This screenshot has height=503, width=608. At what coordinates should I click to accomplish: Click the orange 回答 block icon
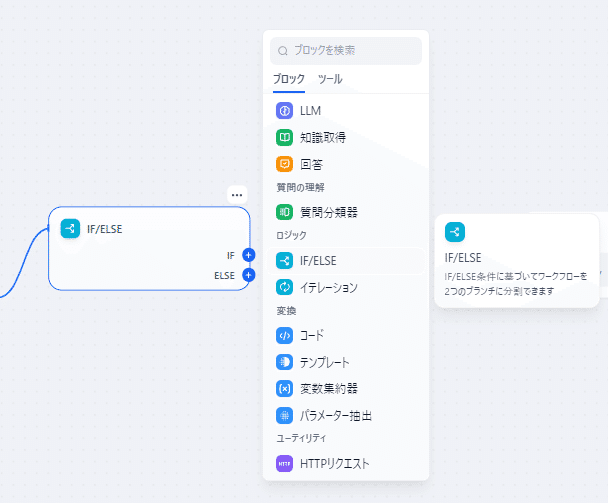click(284, 164)
